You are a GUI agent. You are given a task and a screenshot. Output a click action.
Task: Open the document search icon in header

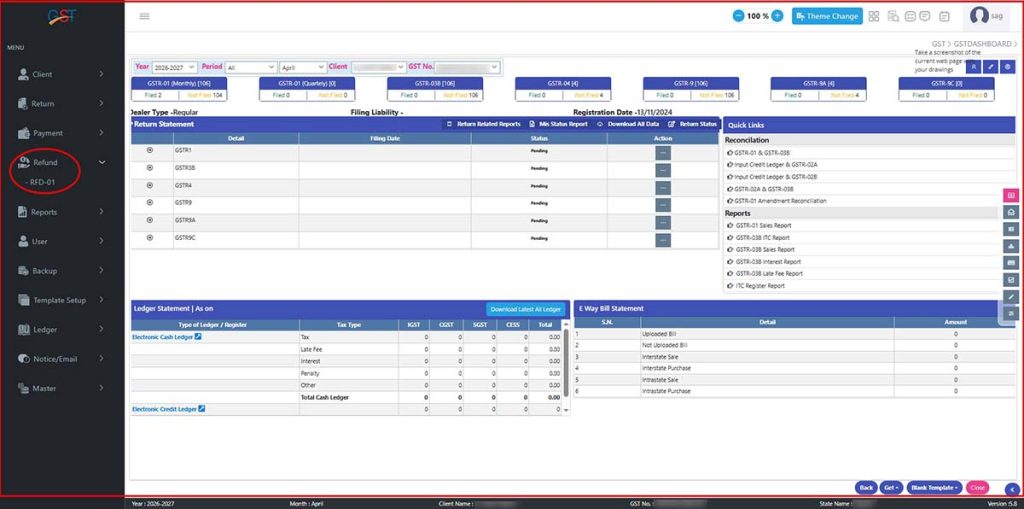click(893, 16)
